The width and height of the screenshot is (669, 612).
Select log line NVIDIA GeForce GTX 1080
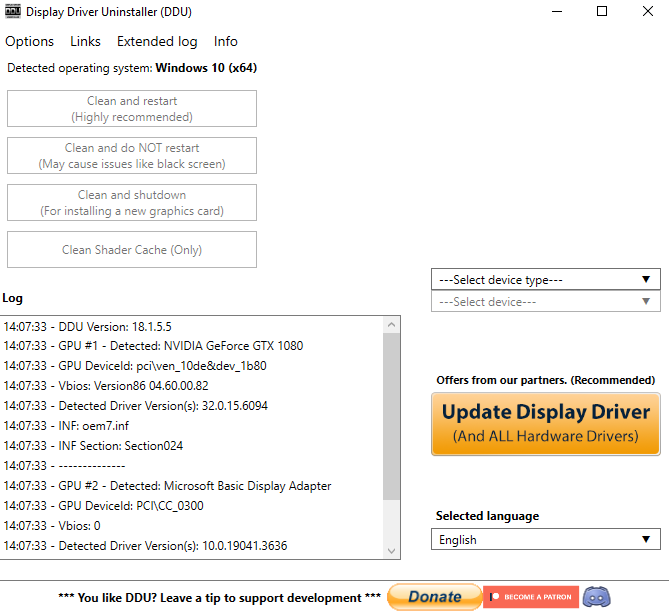(153, 346)
